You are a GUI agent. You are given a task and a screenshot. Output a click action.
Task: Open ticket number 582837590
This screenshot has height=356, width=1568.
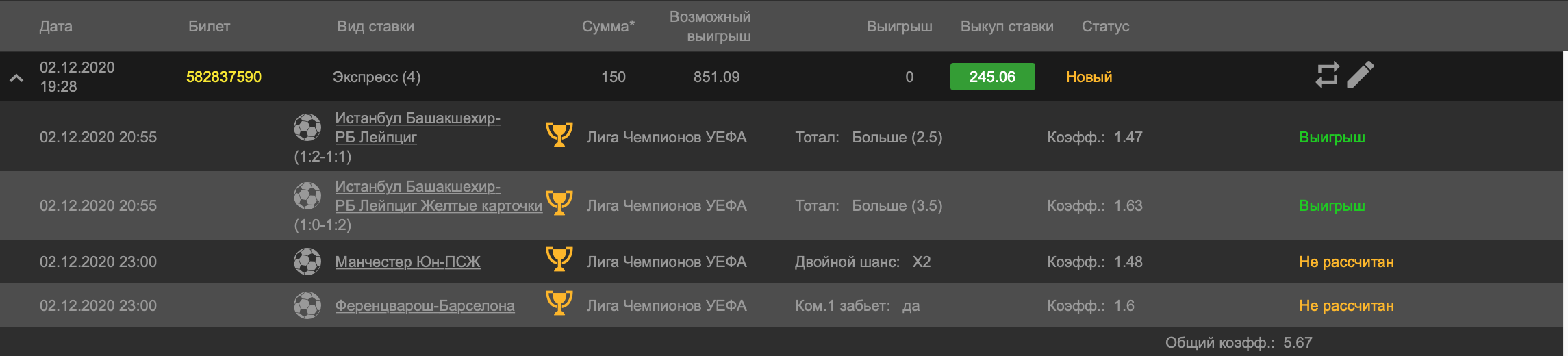(224, 77)
